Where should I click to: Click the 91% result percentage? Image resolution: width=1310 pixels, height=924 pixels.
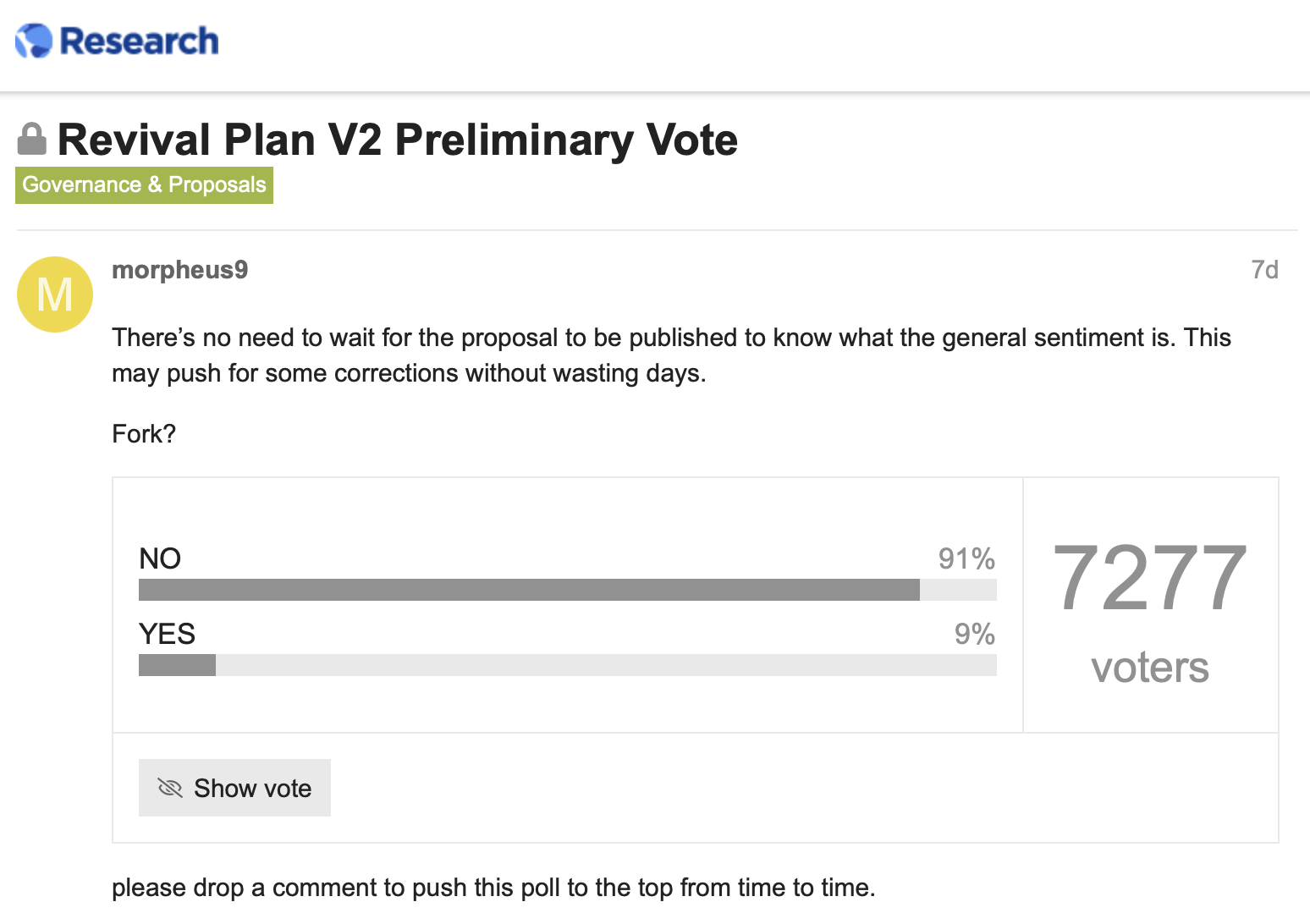point(966,558)
